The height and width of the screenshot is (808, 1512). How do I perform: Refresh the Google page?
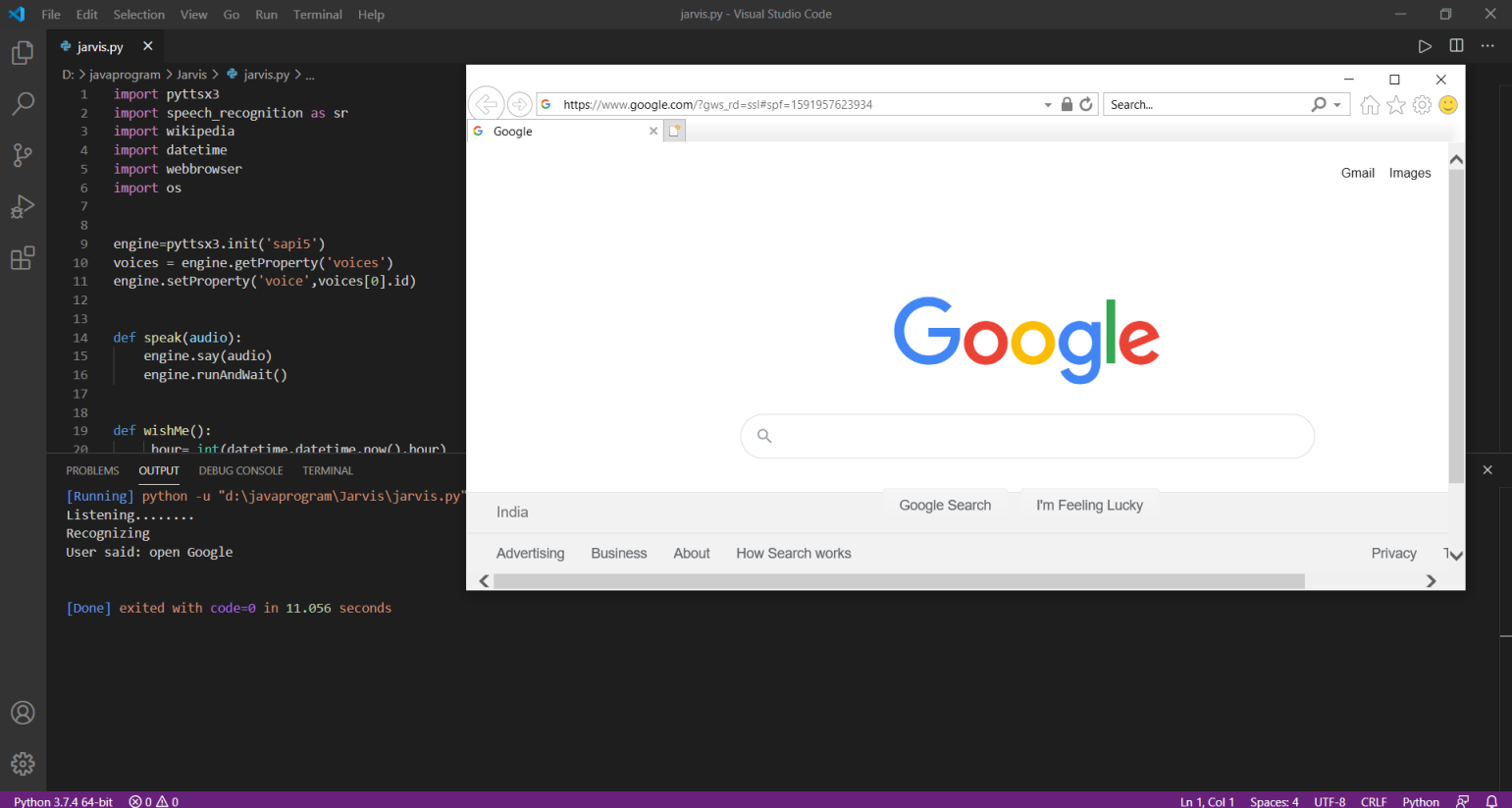[1086, 103]
